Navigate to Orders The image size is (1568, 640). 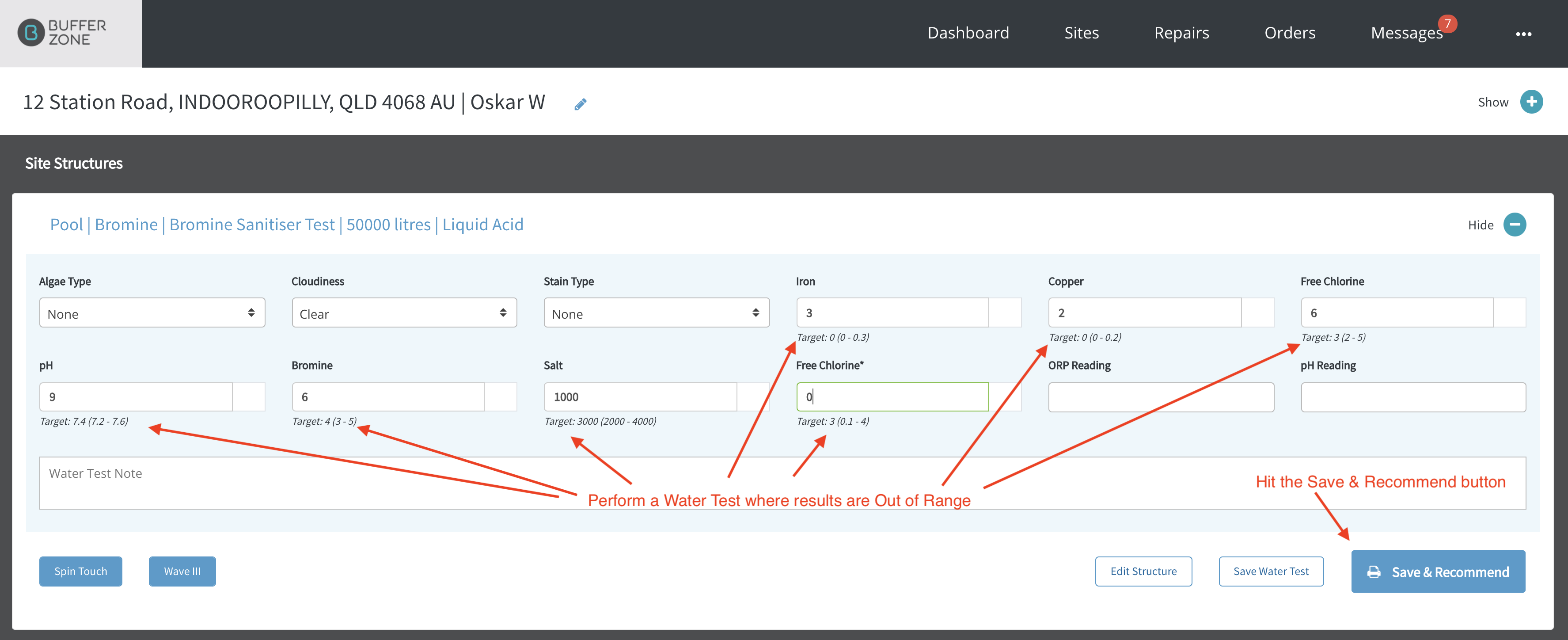tap(1290, 33)
